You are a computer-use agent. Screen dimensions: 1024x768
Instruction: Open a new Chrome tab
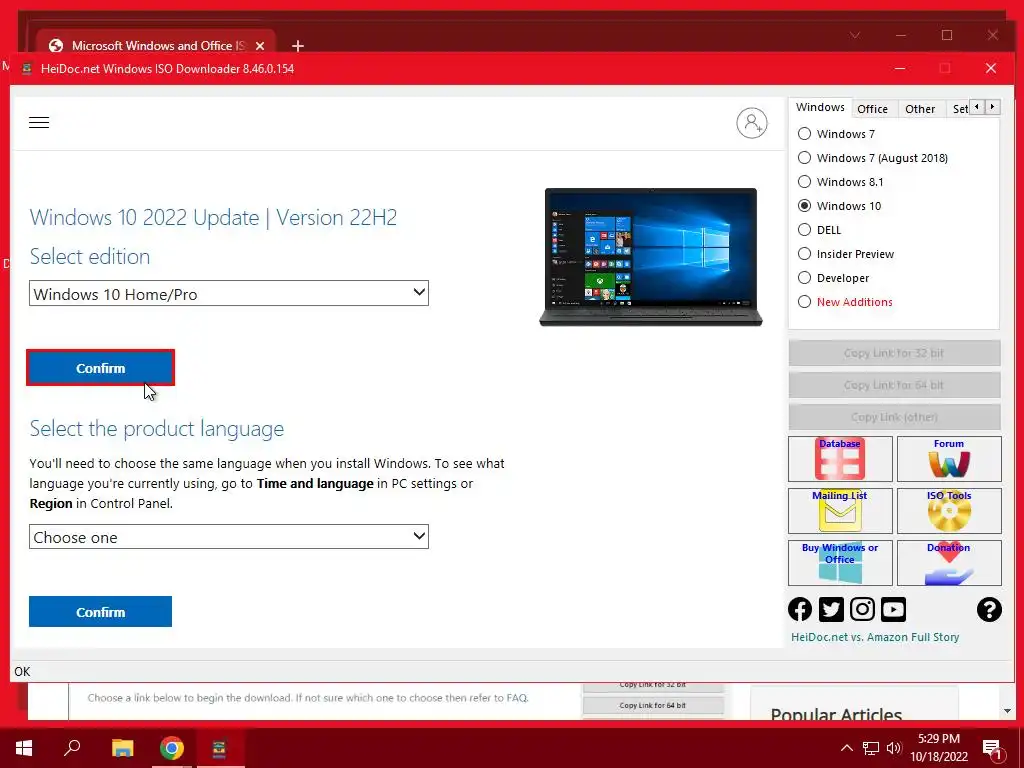click(298, 46)
